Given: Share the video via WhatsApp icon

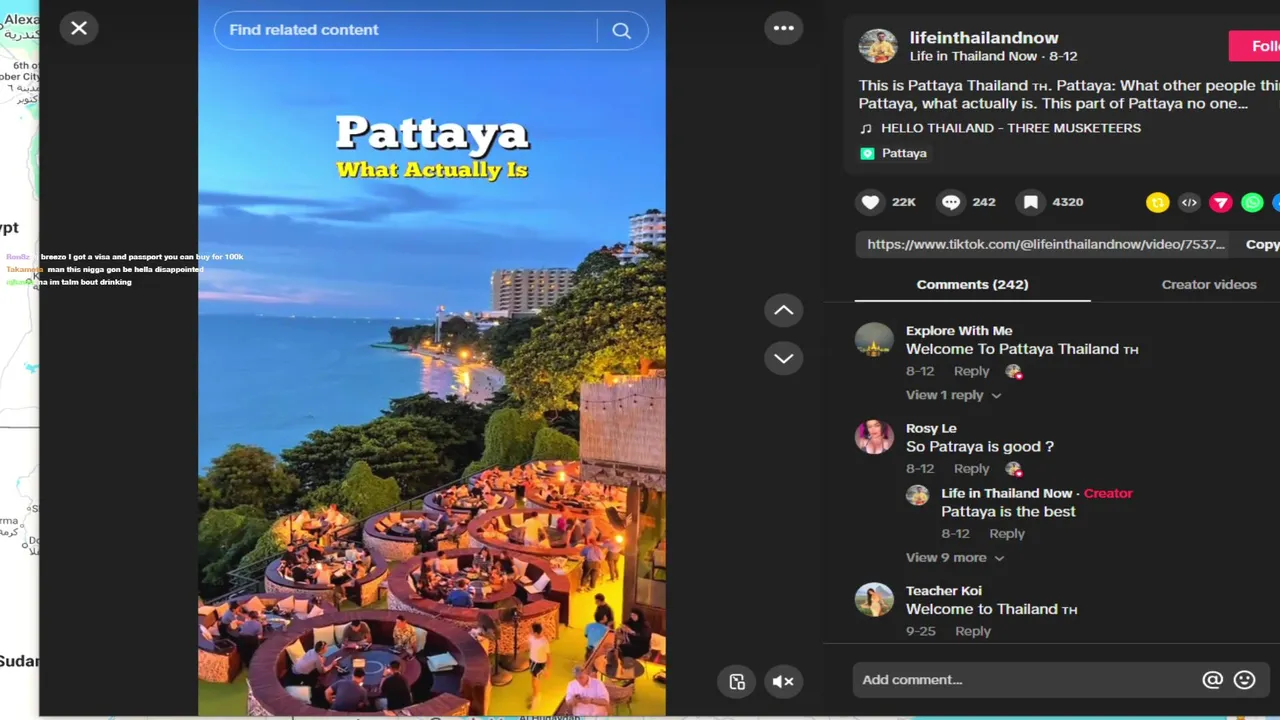Looking at the screenshot, I should (1252, 202).
